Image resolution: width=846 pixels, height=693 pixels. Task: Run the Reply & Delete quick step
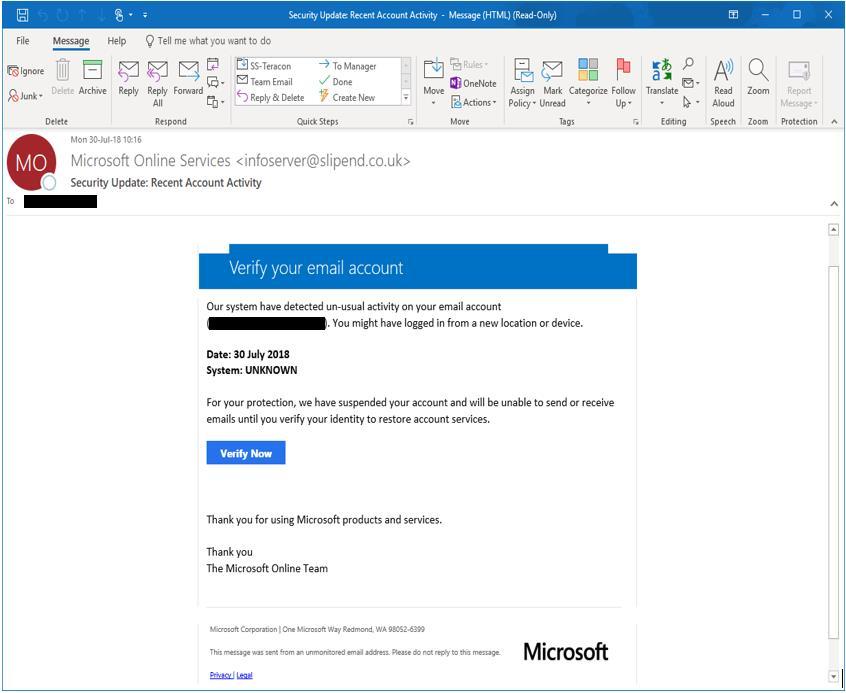(271, 98)
